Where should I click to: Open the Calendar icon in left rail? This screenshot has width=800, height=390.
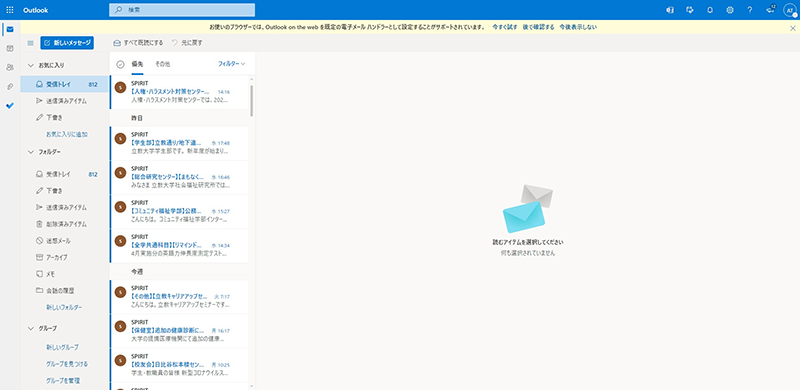[x=10, y=48]
